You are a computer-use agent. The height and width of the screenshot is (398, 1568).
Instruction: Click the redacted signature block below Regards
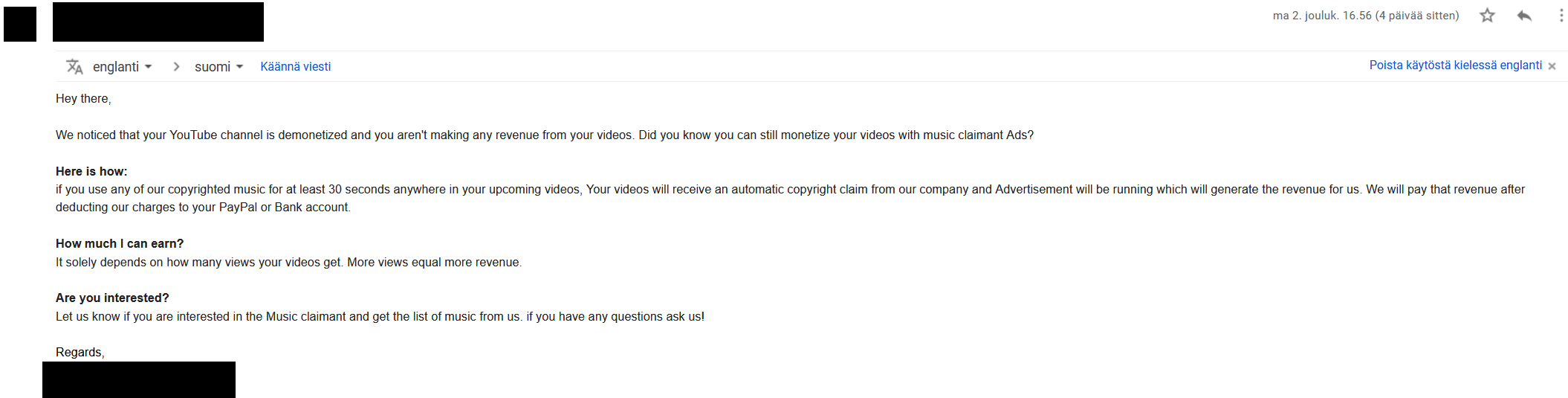coord(139,379)
